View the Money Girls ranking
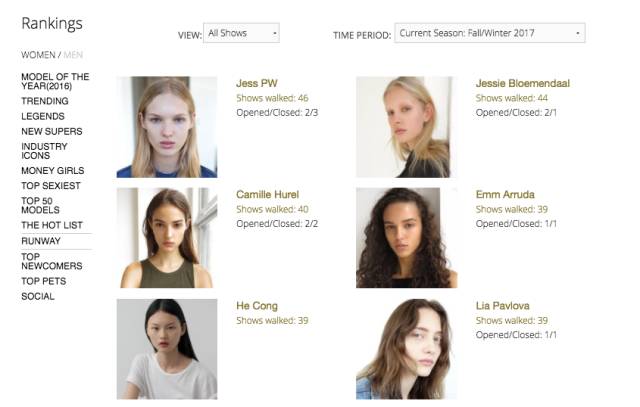The image size is (640, 407). pos(52,171)
